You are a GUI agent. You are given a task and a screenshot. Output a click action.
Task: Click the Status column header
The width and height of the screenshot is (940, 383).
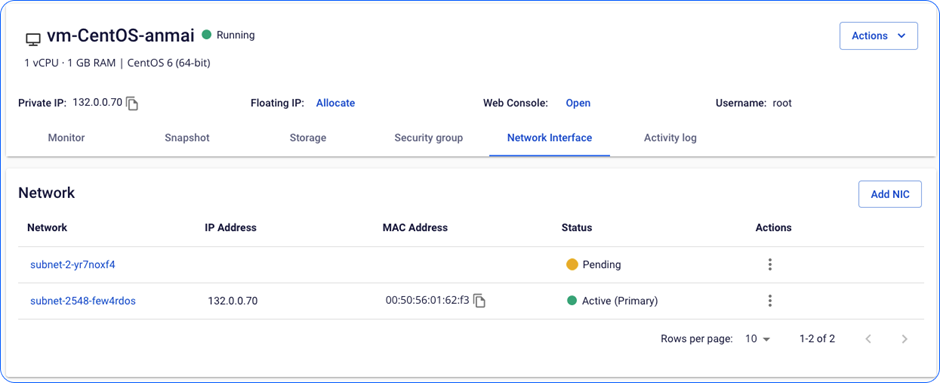tap(577, 228)
